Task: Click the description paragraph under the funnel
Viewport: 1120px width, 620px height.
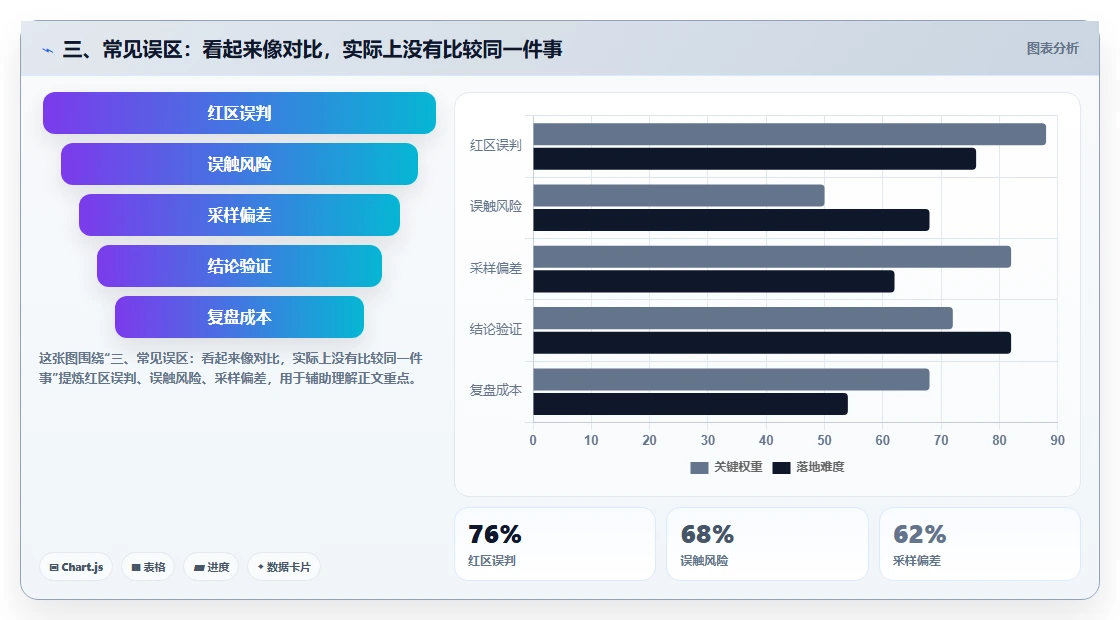Action: click(x=231, y=369)
